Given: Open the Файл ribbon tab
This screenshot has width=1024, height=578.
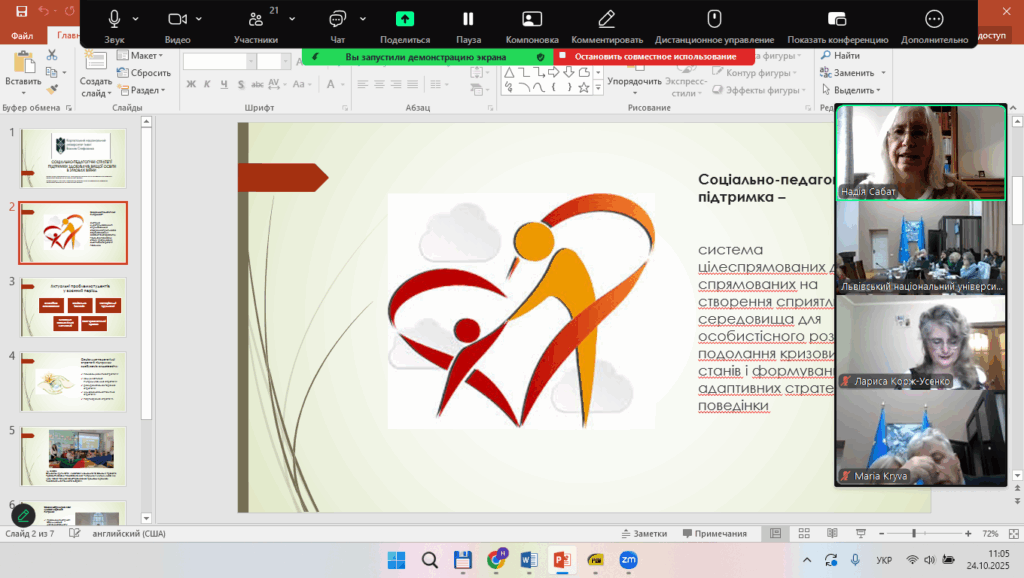Looking at the screenshot, I should (x=22, y=35).
